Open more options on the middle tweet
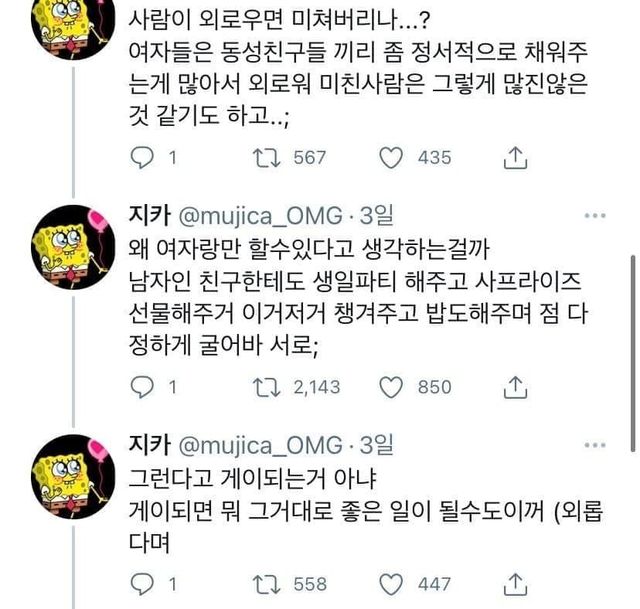Viewport: 640px width, 609px height. click(593, 215)
